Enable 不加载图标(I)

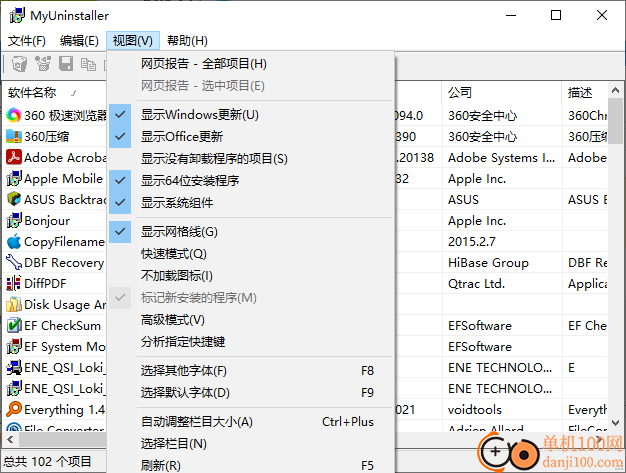251,276
